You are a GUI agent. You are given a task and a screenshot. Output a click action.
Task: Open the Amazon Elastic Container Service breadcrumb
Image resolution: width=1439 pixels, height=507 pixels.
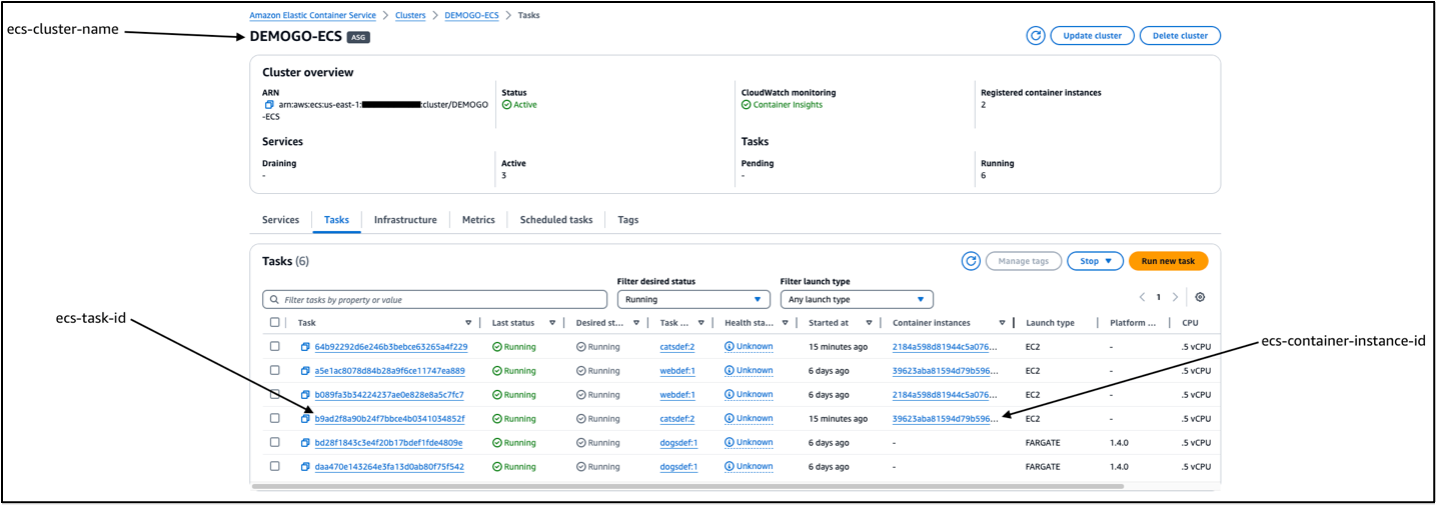click(x=313, y=15)
